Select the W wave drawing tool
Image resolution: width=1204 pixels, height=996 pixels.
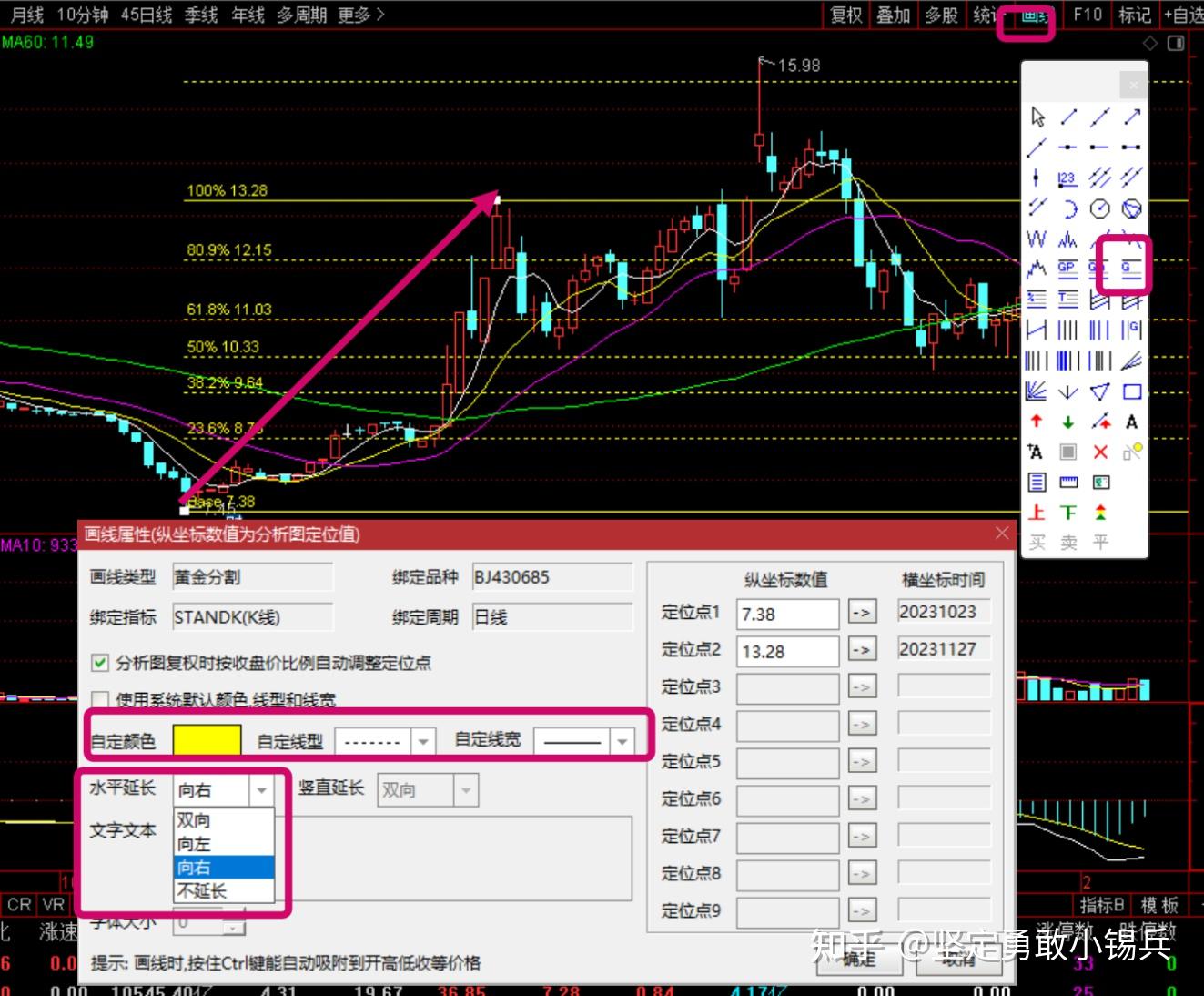pyautogui.click(x=1036, y=239)
